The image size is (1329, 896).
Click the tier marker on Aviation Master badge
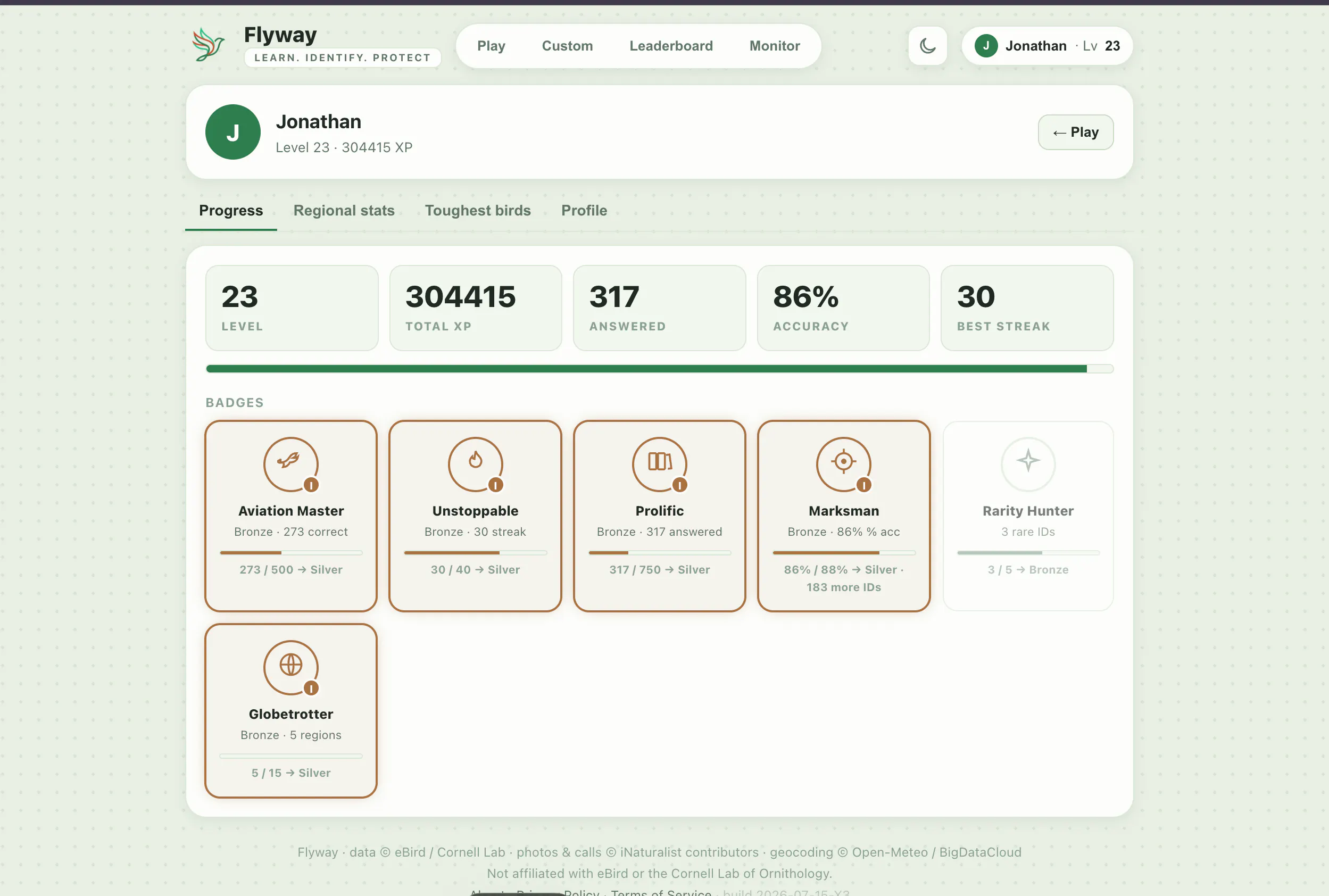pos(311,485)
